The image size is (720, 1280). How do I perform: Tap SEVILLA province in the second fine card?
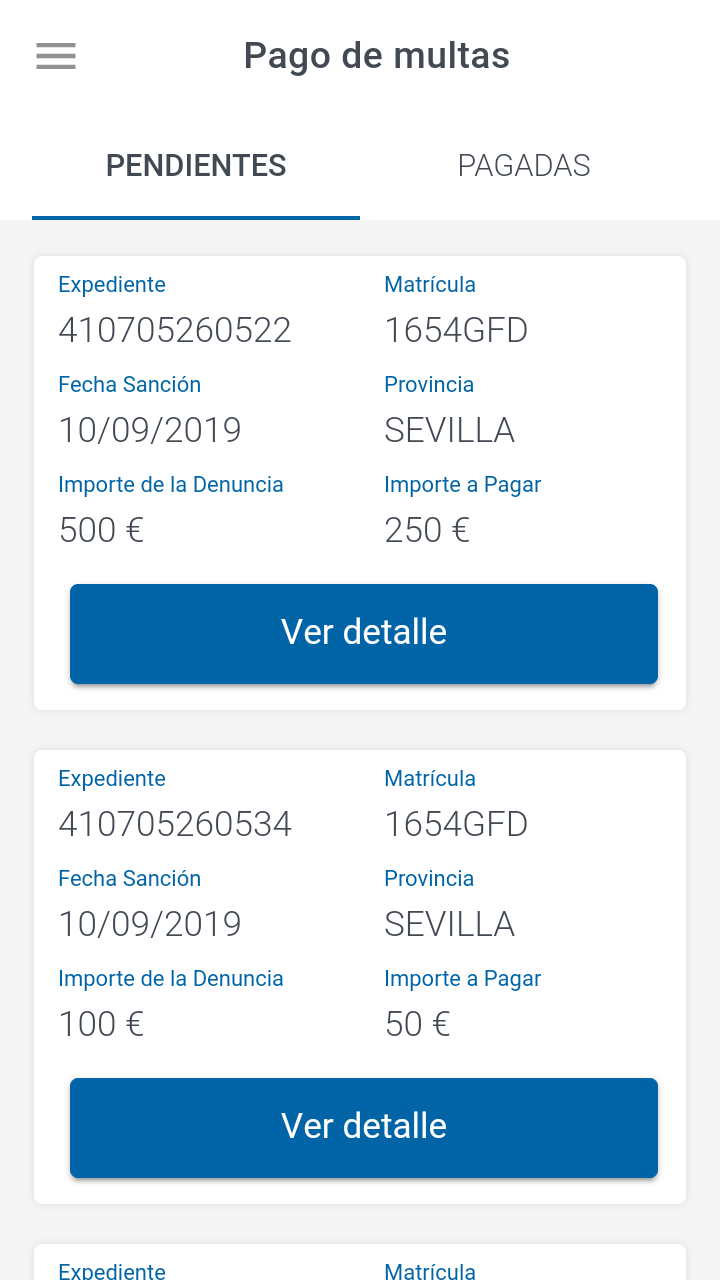coord(449,924)
